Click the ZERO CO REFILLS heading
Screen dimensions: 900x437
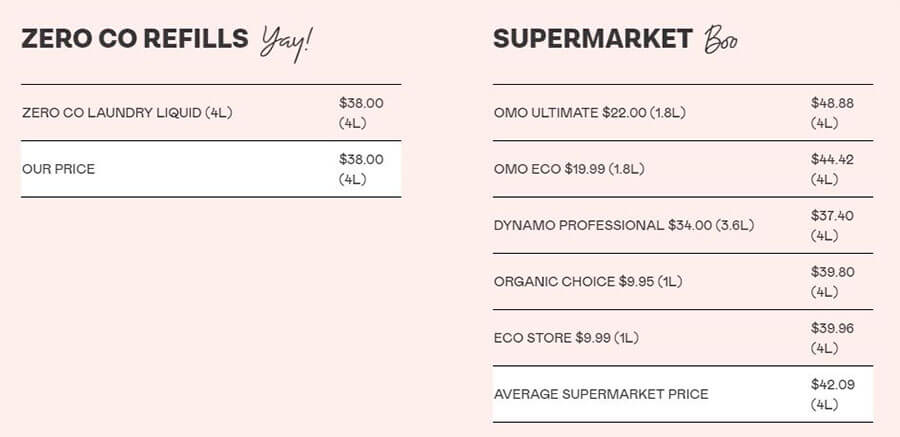coord(135,38)
